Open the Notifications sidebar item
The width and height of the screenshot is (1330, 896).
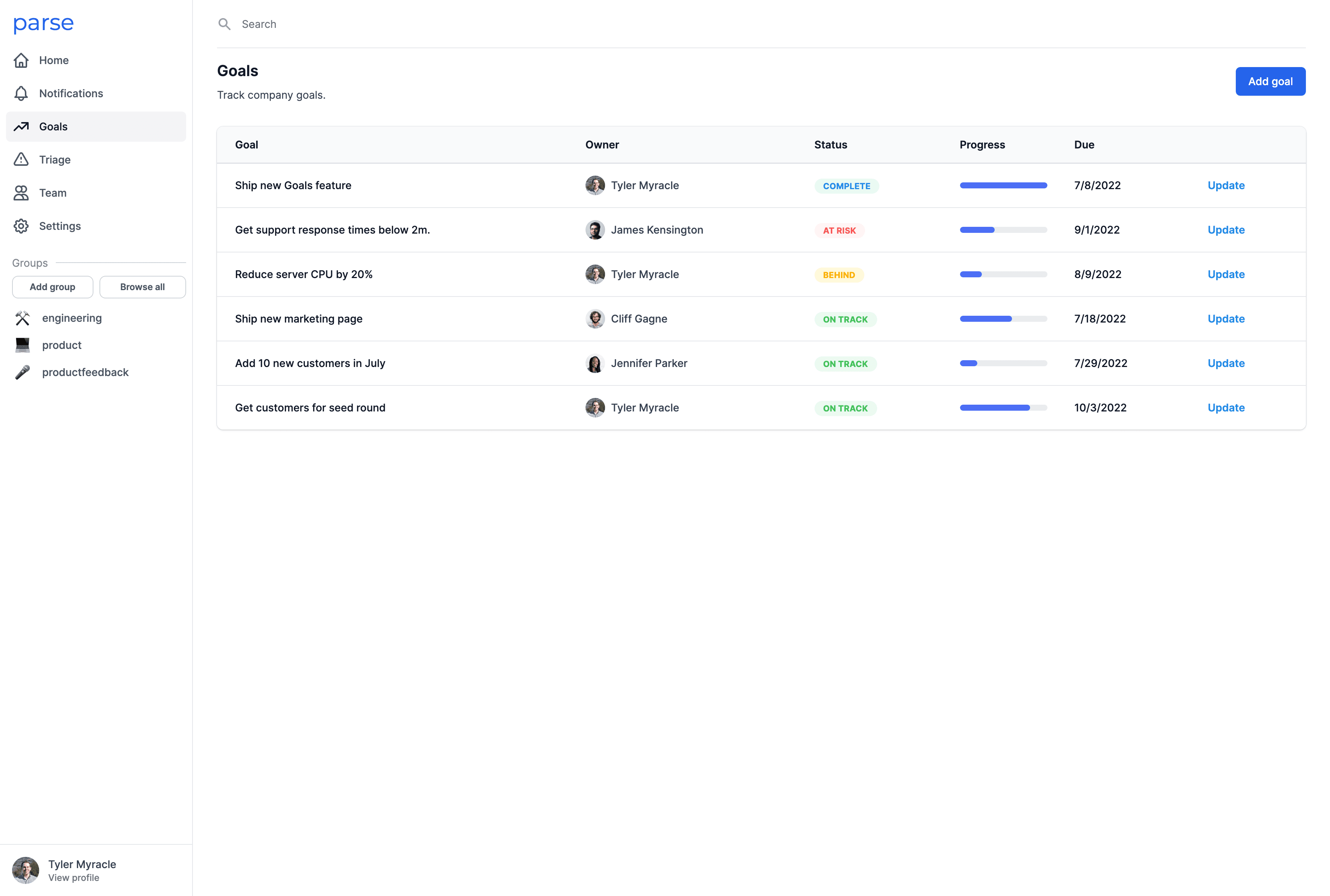(71, 93)
